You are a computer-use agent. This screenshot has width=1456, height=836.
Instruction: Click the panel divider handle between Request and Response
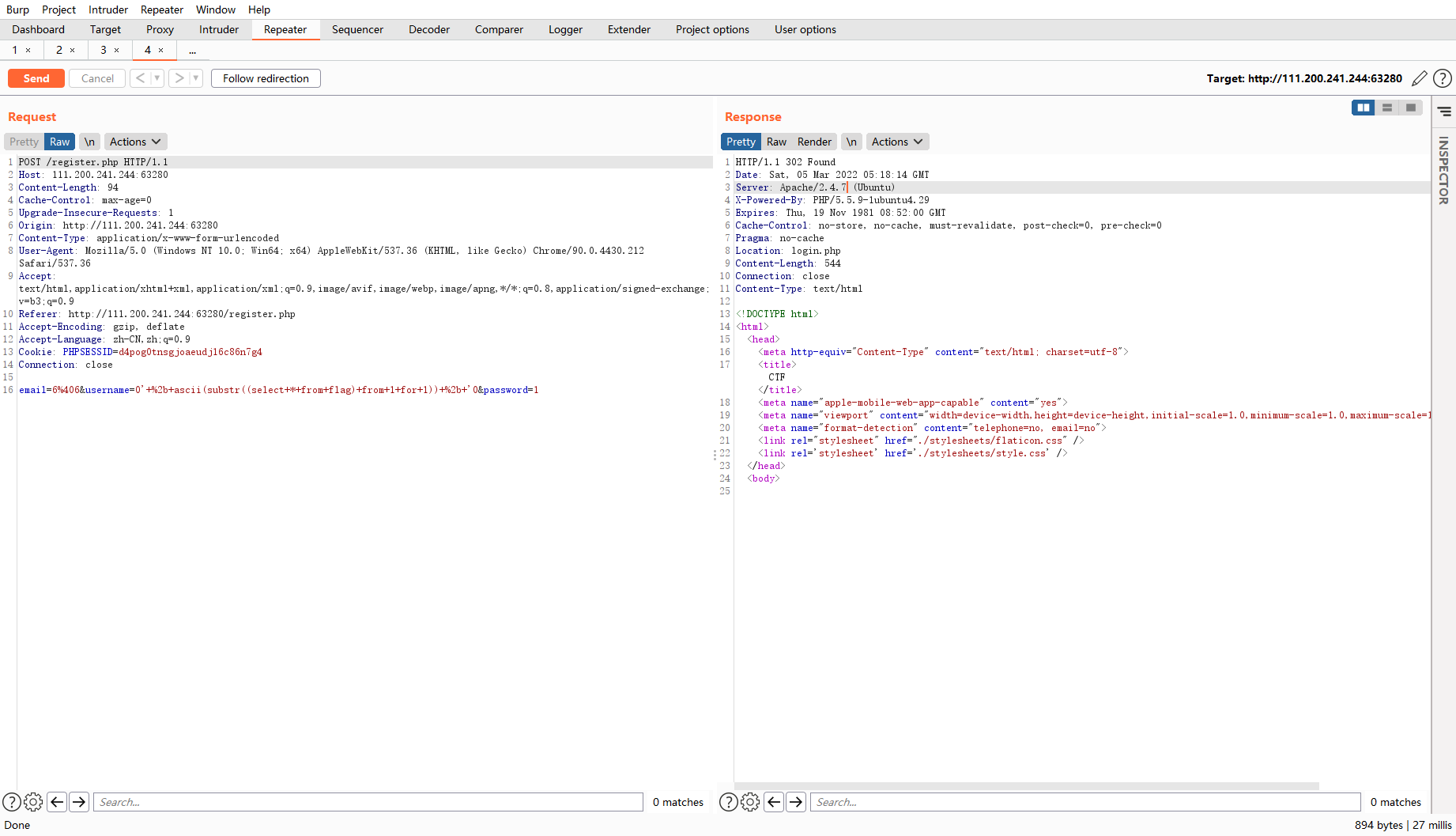point(715,455)
